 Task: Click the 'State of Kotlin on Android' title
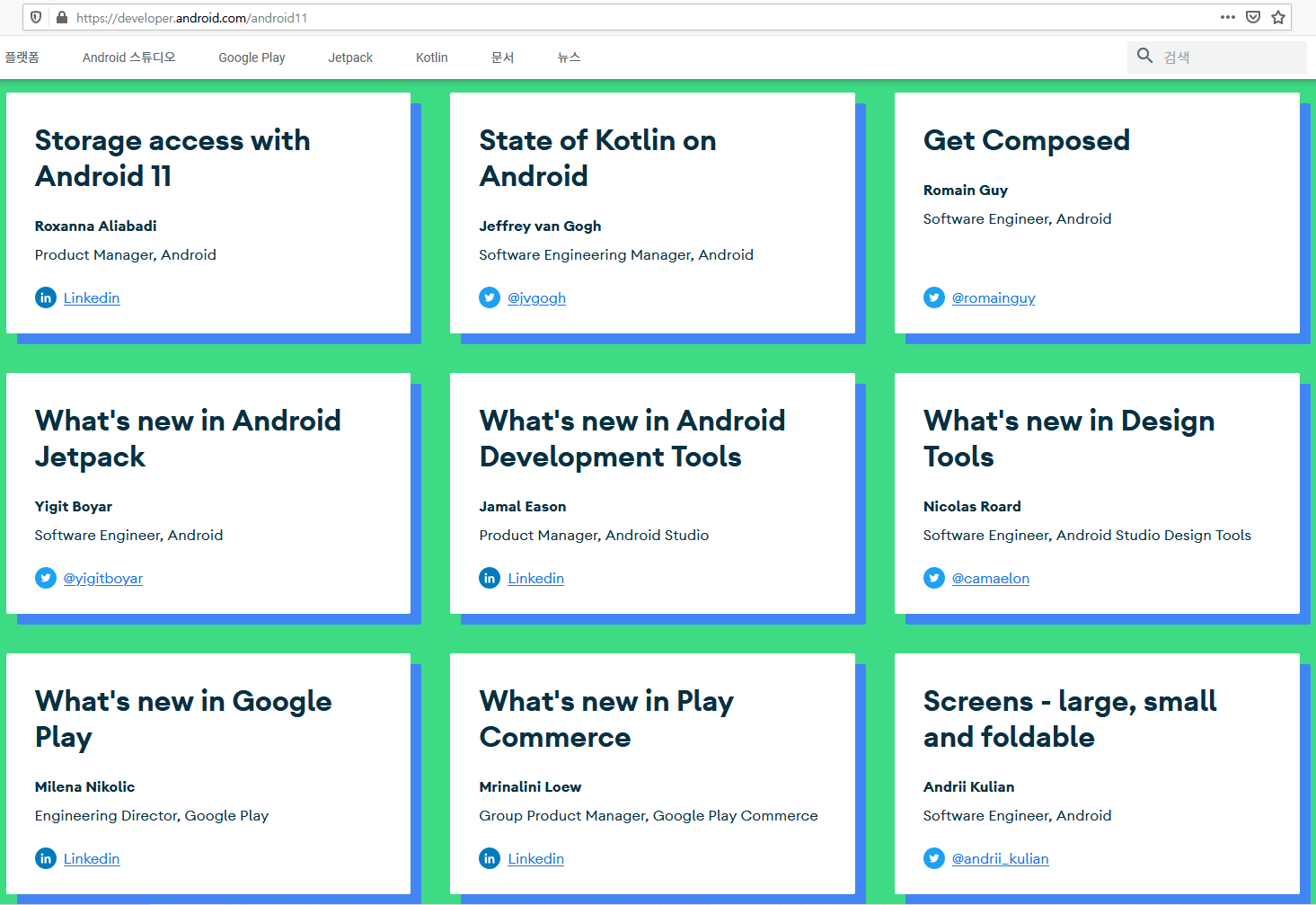[597, 158]
